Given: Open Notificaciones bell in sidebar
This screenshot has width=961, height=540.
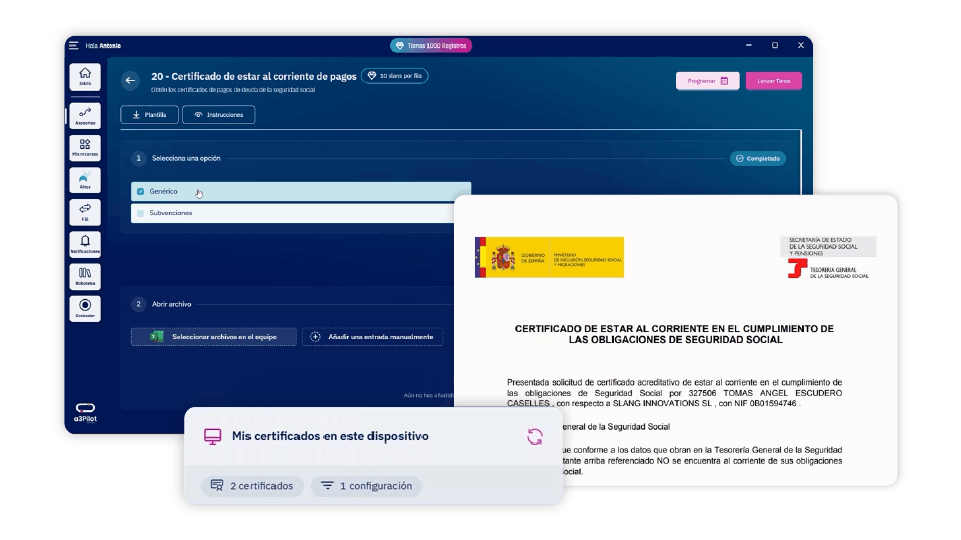Looking at the screenshot, I should pos(85,244).
